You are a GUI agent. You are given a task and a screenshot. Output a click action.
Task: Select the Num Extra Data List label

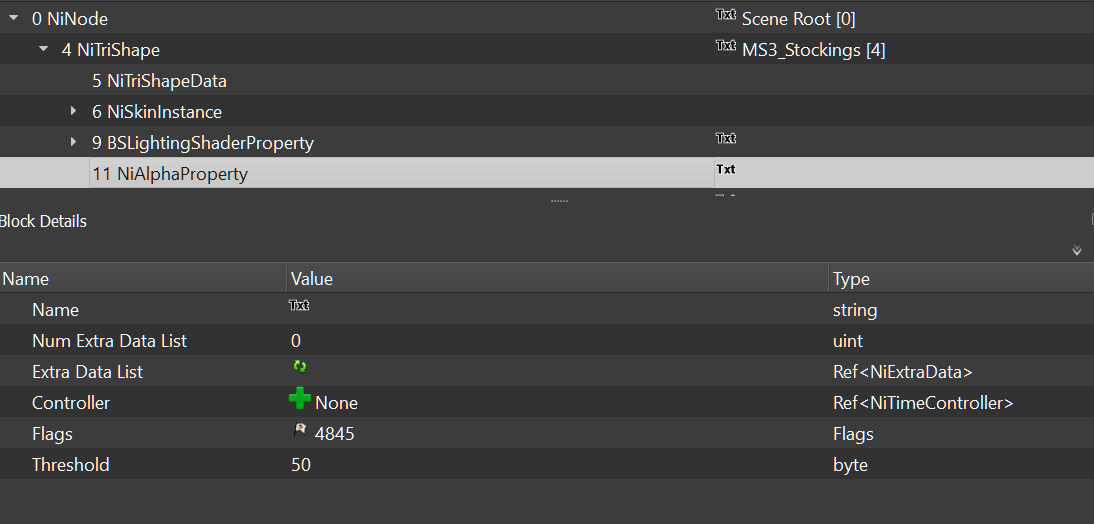pyautogui.click(x=110, y=341)
